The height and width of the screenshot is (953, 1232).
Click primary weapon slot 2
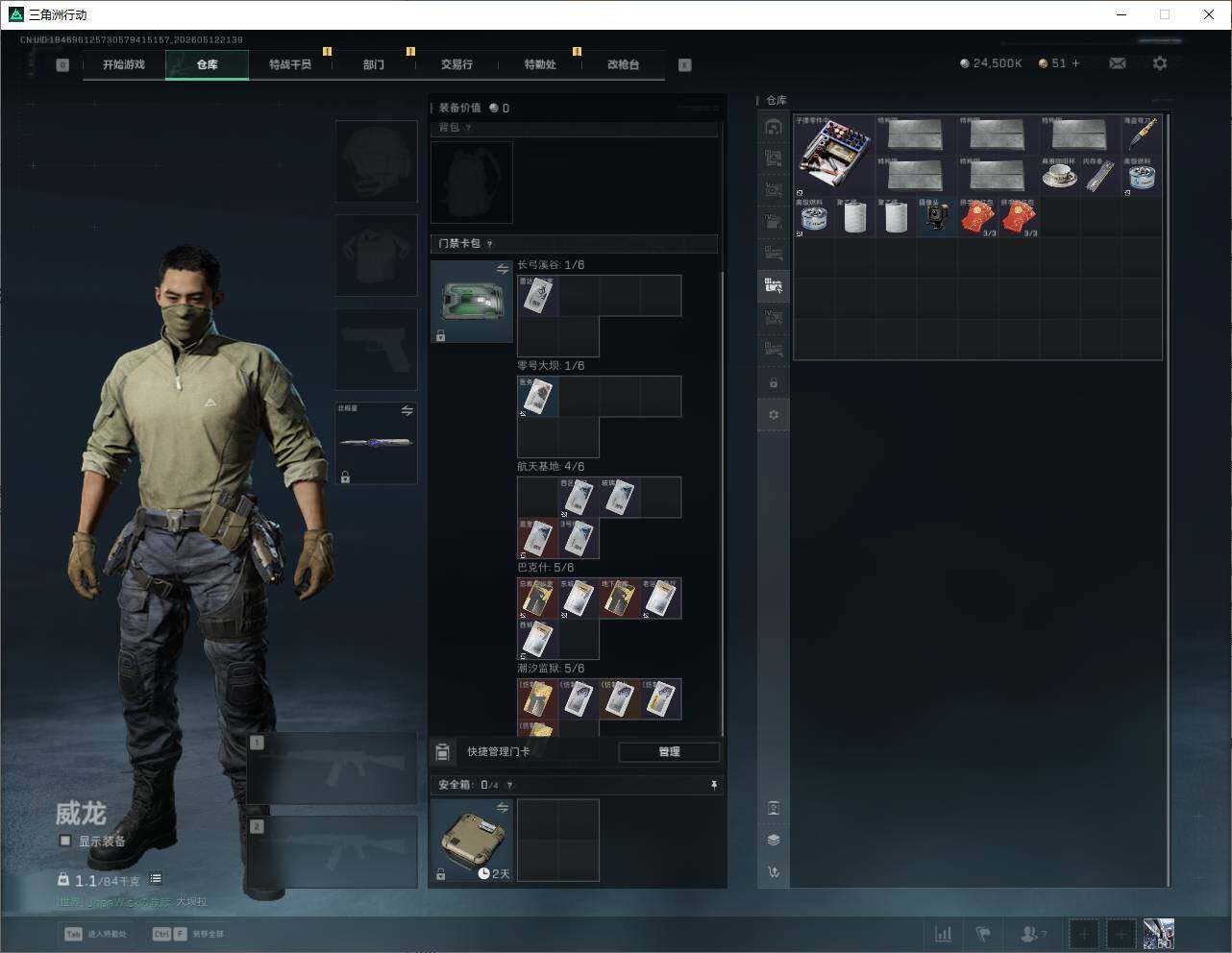(333, 852)
